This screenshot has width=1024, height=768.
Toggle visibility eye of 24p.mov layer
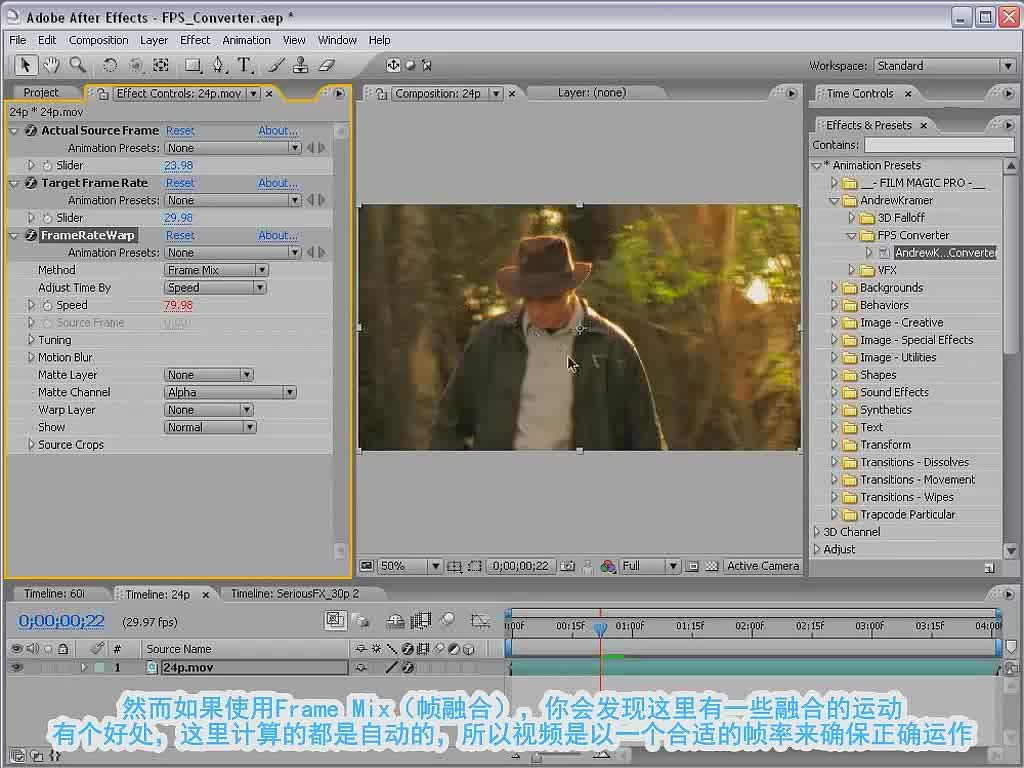(x=16, y=667)
